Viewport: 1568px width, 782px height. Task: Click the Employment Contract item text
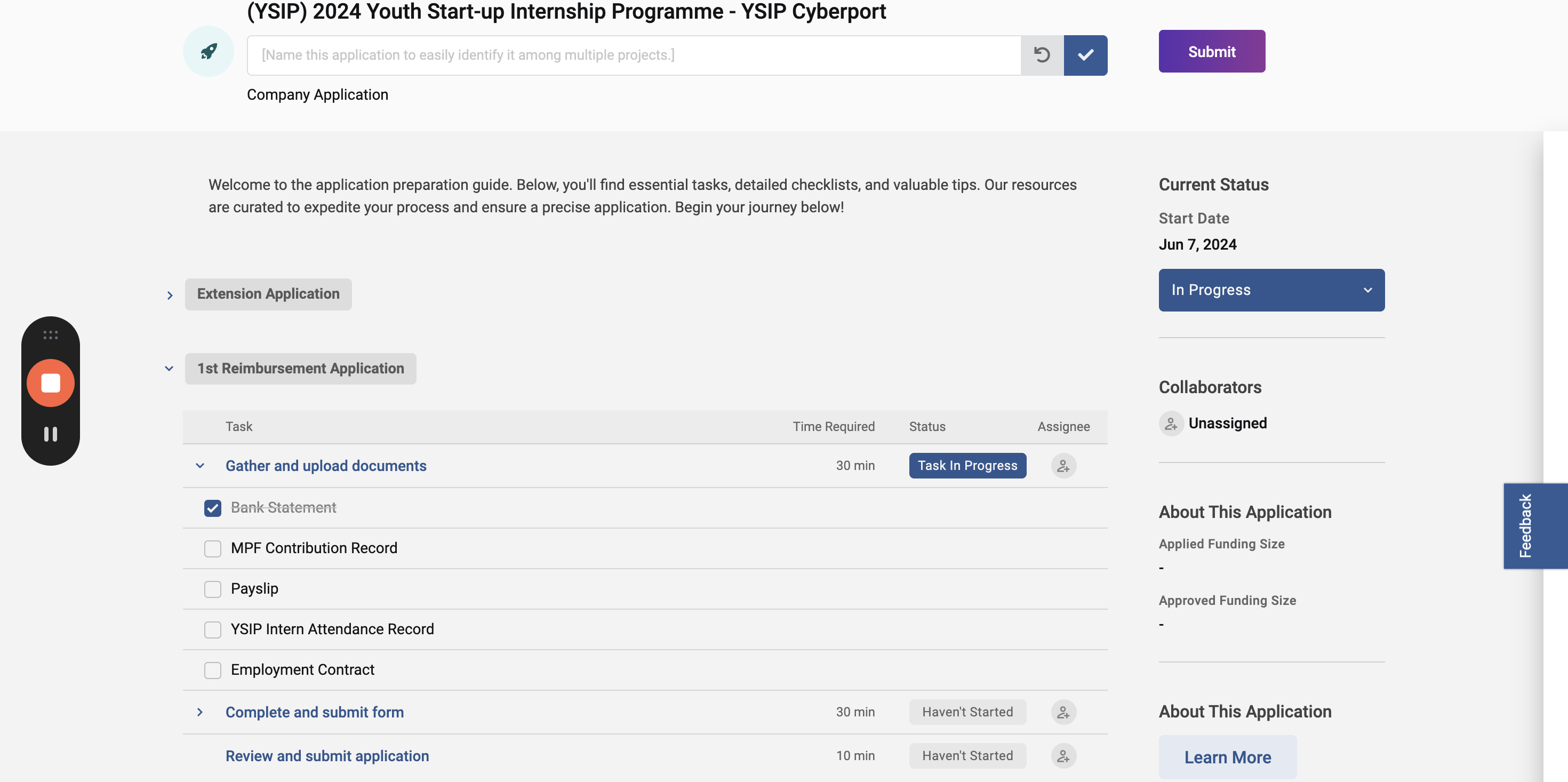(302, 670)
